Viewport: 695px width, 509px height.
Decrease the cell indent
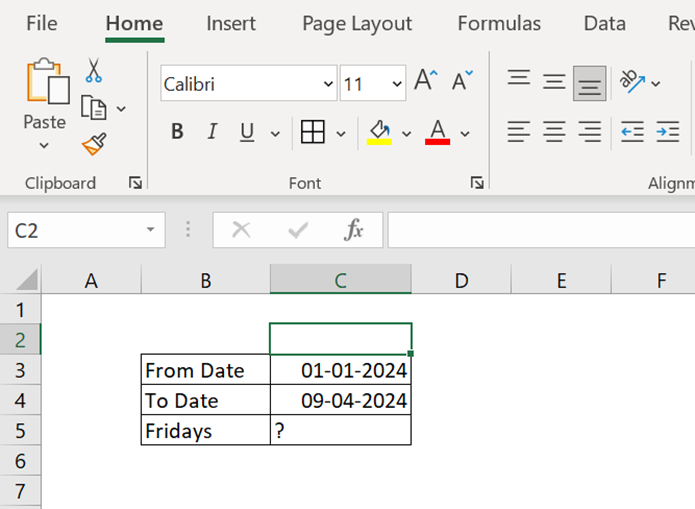pos(632,132)
